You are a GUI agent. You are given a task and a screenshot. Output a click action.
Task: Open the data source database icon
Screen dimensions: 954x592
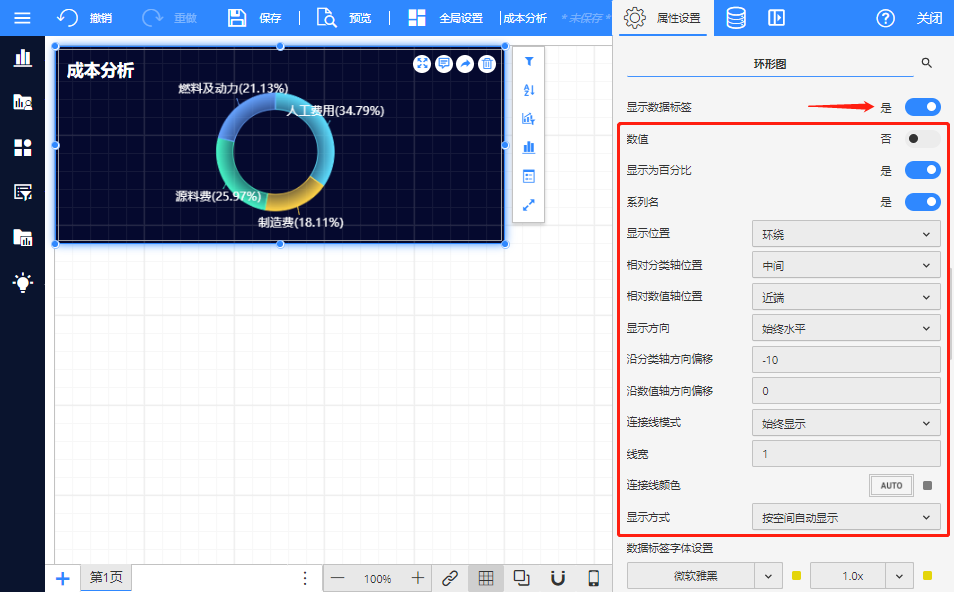(x=735, y=18)
